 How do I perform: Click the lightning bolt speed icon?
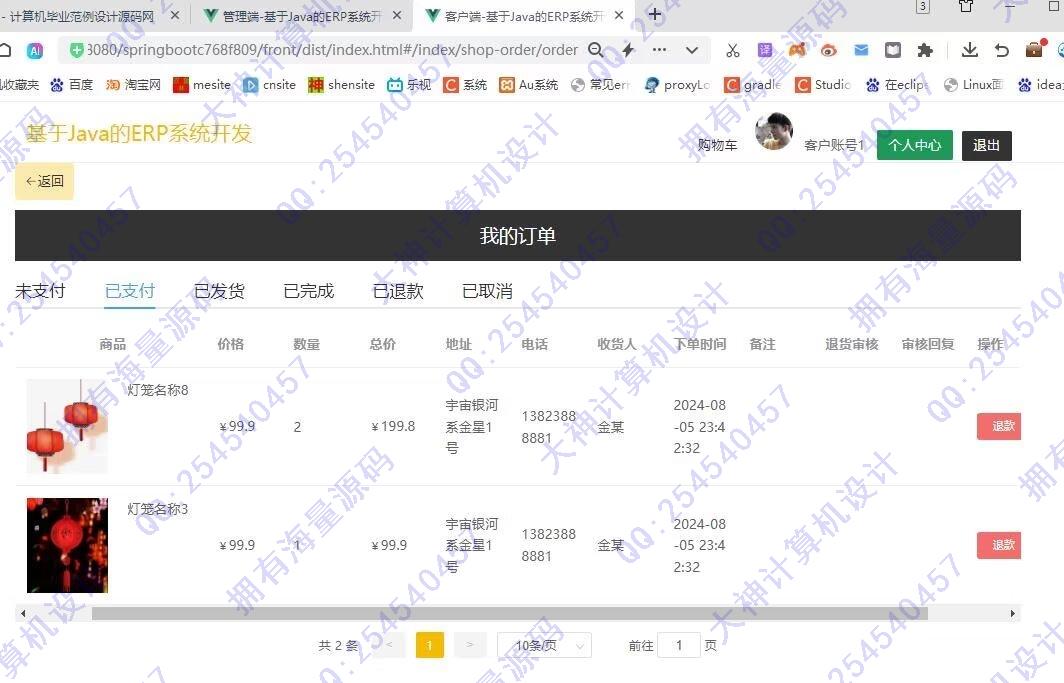(628, 50)
